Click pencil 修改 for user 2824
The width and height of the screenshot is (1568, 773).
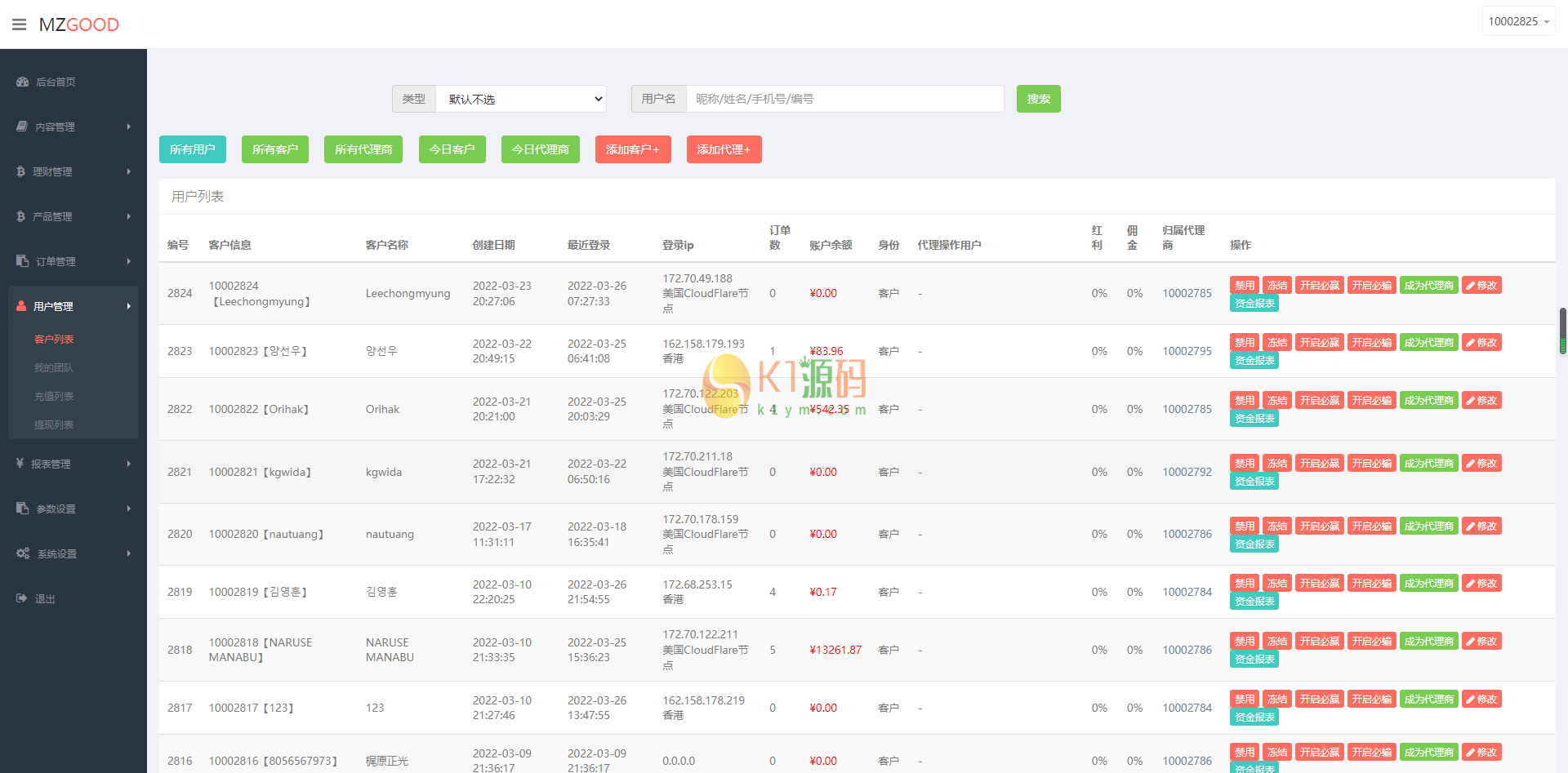[1481, 286]
